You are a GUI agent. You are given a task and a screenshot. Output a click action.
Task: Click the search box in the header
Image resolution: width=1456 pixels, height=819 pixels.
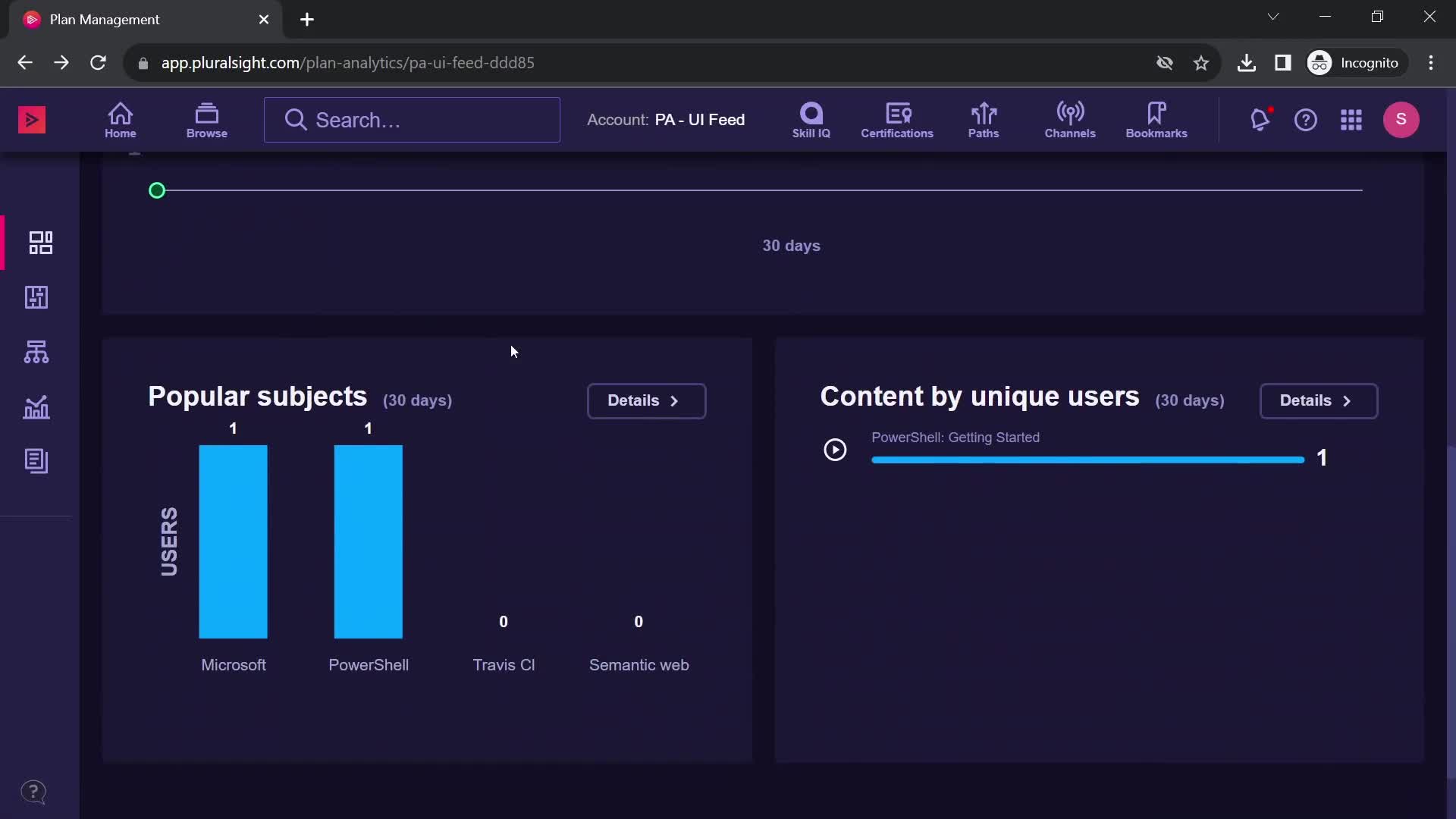412,120
